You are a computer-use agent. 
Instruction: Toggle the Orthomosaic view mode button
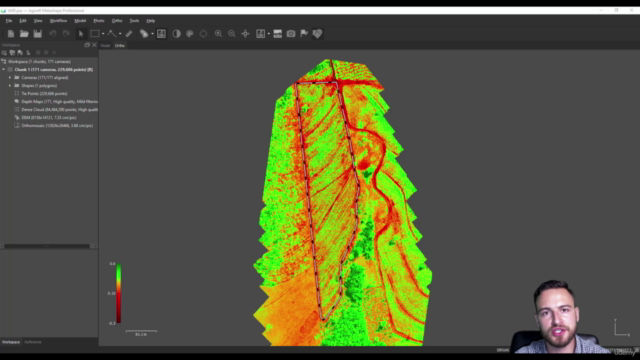[161, 34]
